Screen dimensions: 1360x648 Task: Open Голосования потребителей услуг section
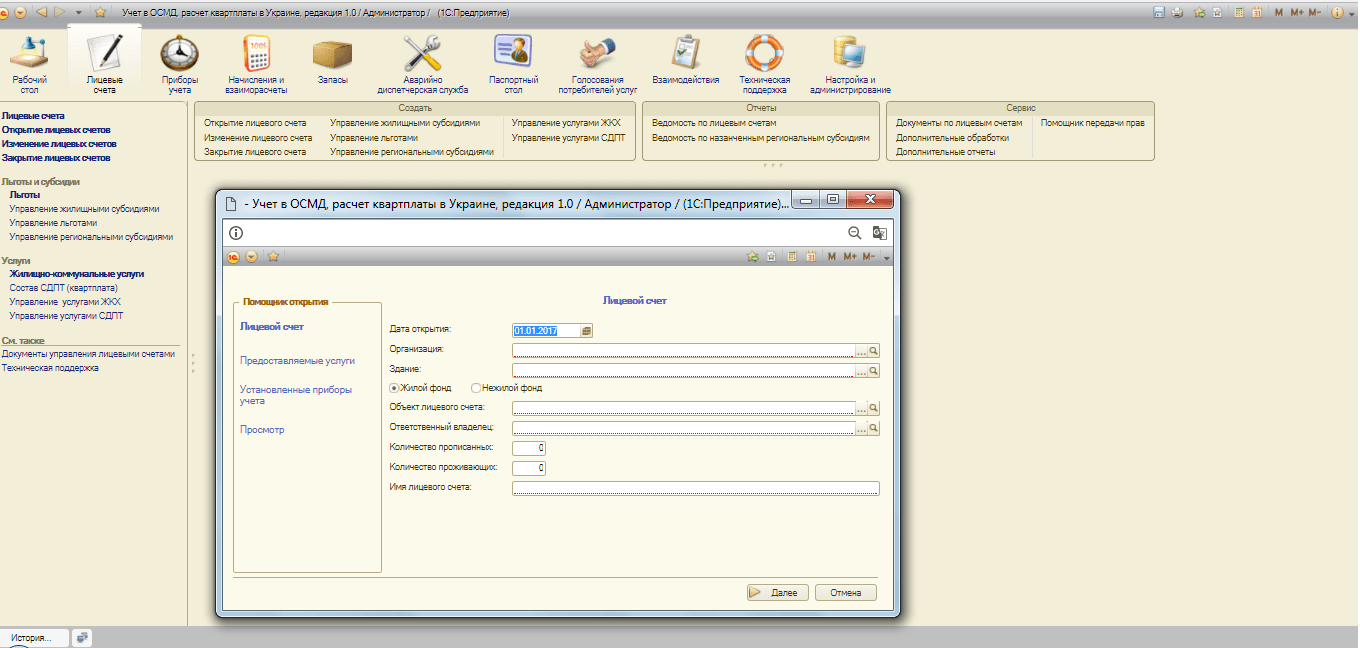point(598,64)
